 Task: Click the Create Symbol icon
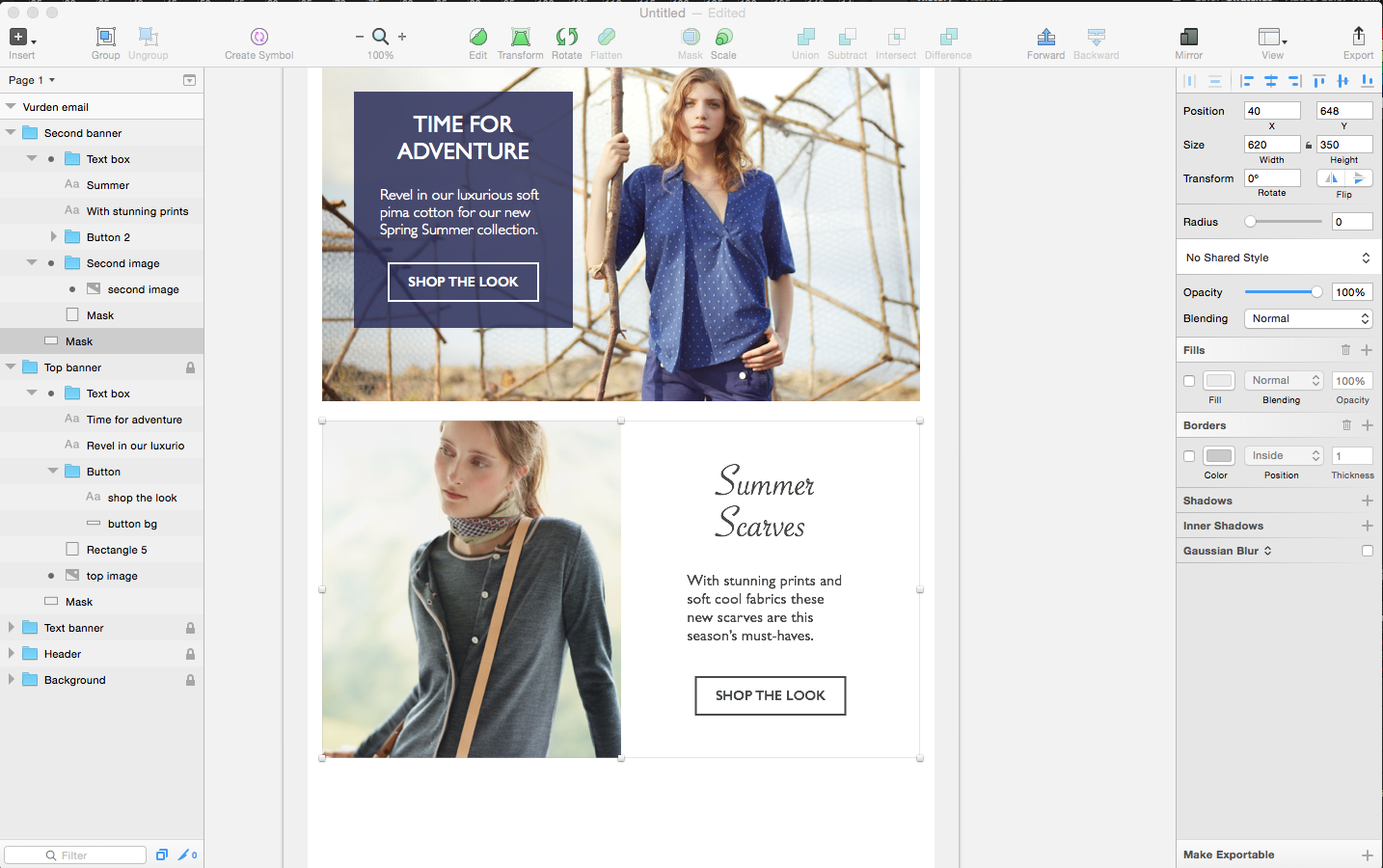pos(258,37)
